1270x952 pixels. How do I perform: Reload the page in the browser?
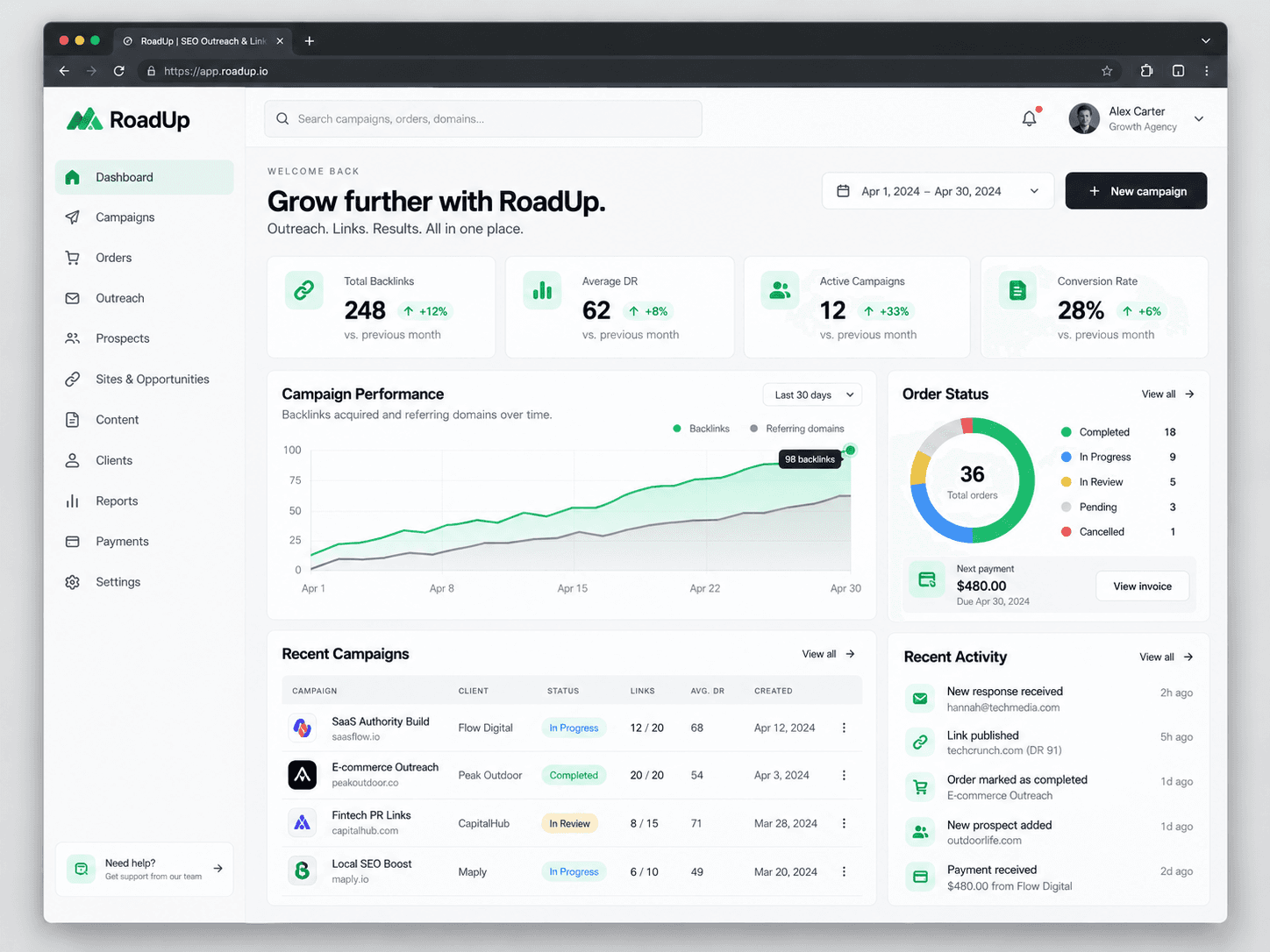pos(119,71)
